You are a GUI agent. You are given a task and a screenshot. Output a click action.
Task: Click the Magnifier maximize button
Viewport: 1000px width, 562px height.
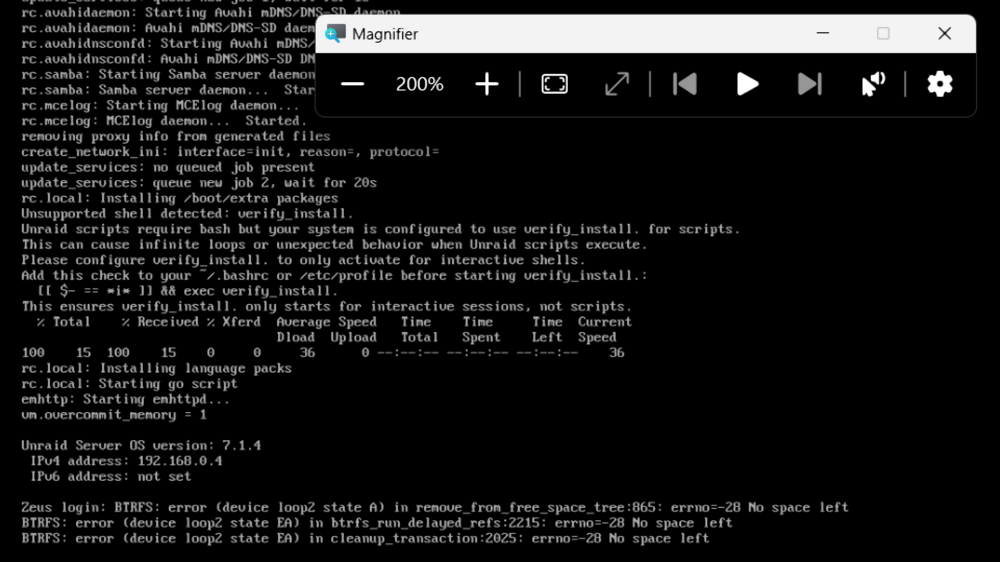pos(883,33)
